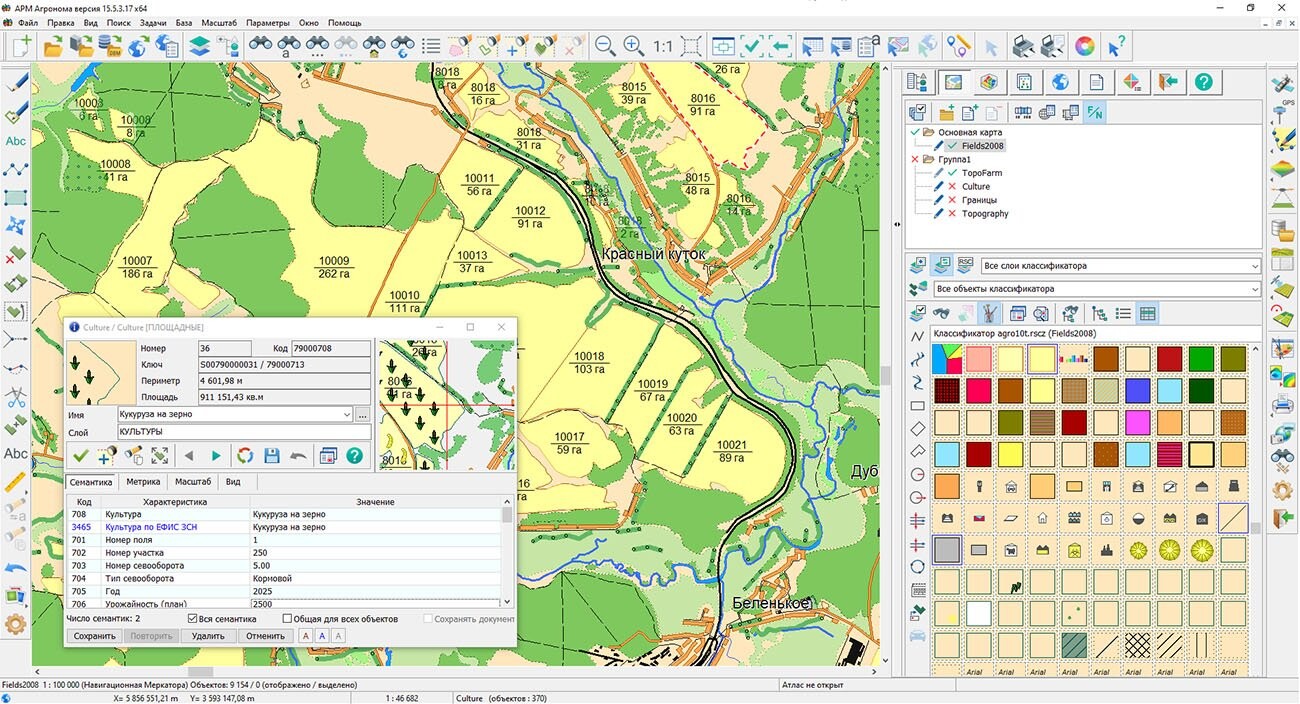Click the blue save diskette in Culture dialog

271,456
